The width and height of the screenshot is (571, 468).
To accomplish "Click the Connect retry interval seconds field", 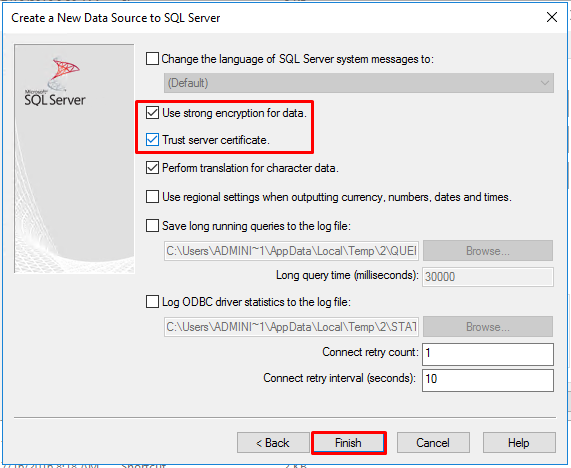I will tap(488, 380).
